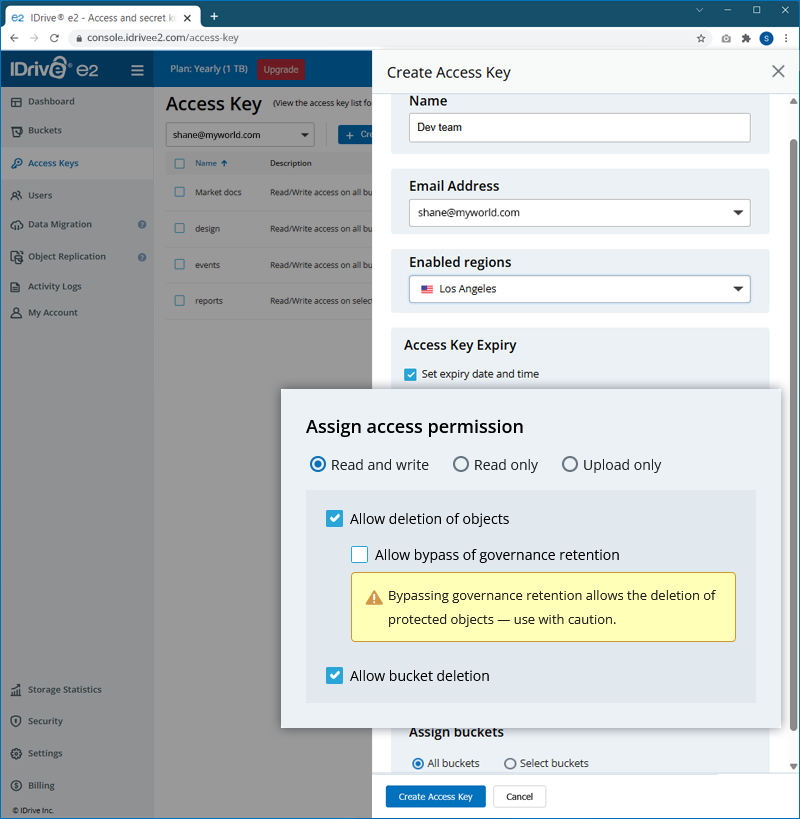The width and height of the screenshot is (800, 819).
Task: Click the Buckets sidebar icon
Action: pos(16,131)
